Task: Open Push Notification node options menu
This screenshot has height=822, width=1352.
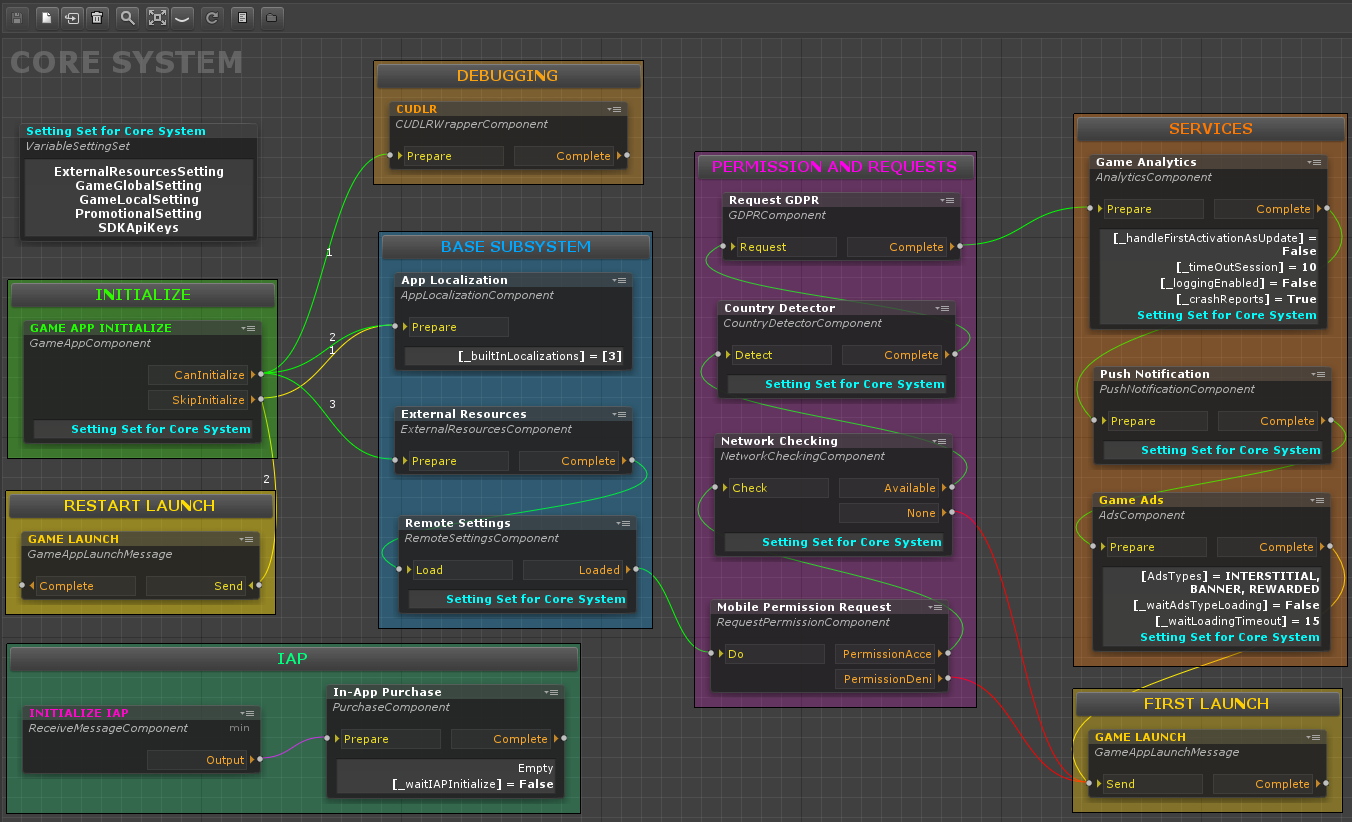Action: click(1318, 374)
